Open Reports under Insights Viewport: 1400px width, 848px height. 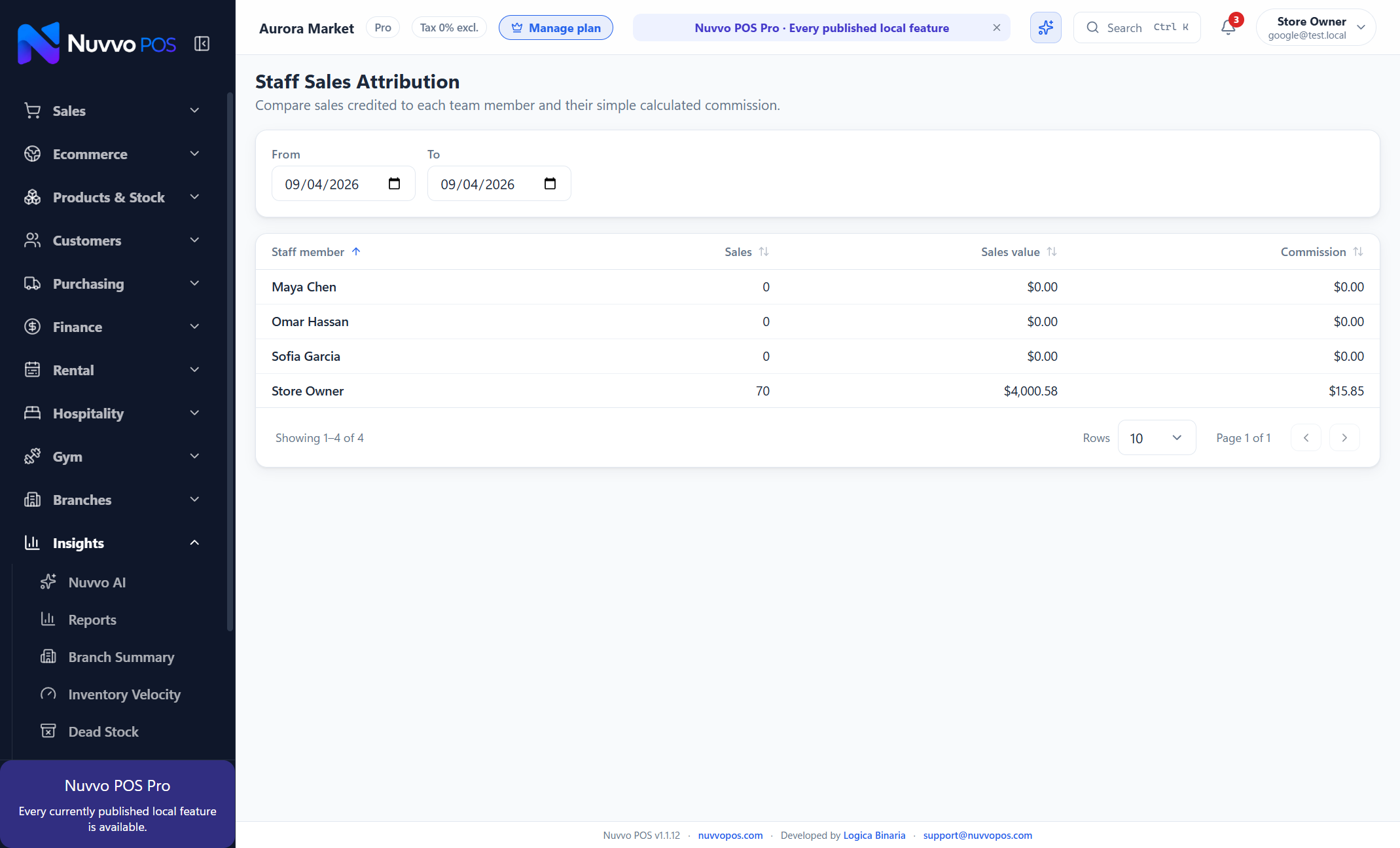point(92,619)
